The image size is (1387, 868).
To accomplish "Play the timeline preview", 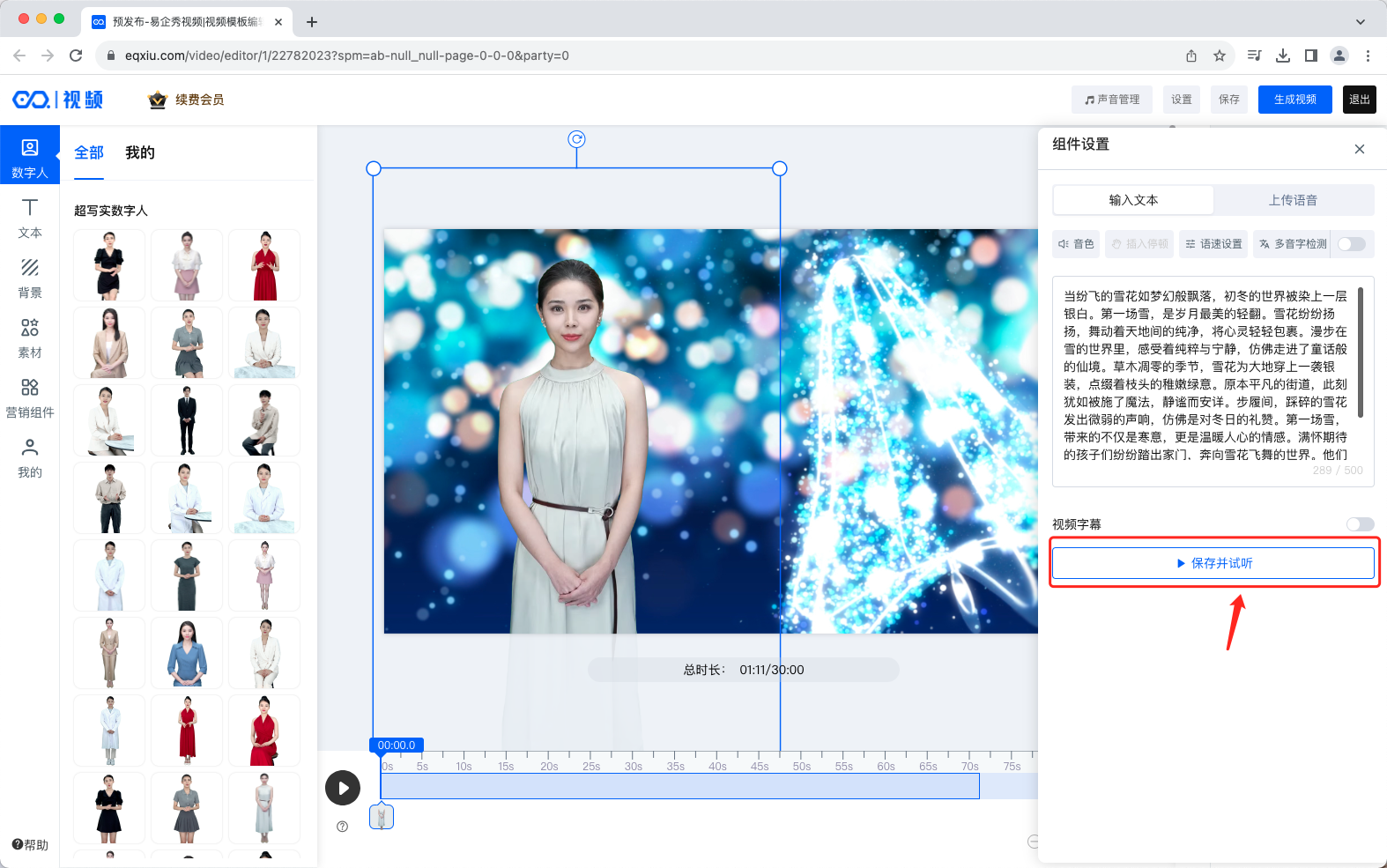I will (343, 788).
